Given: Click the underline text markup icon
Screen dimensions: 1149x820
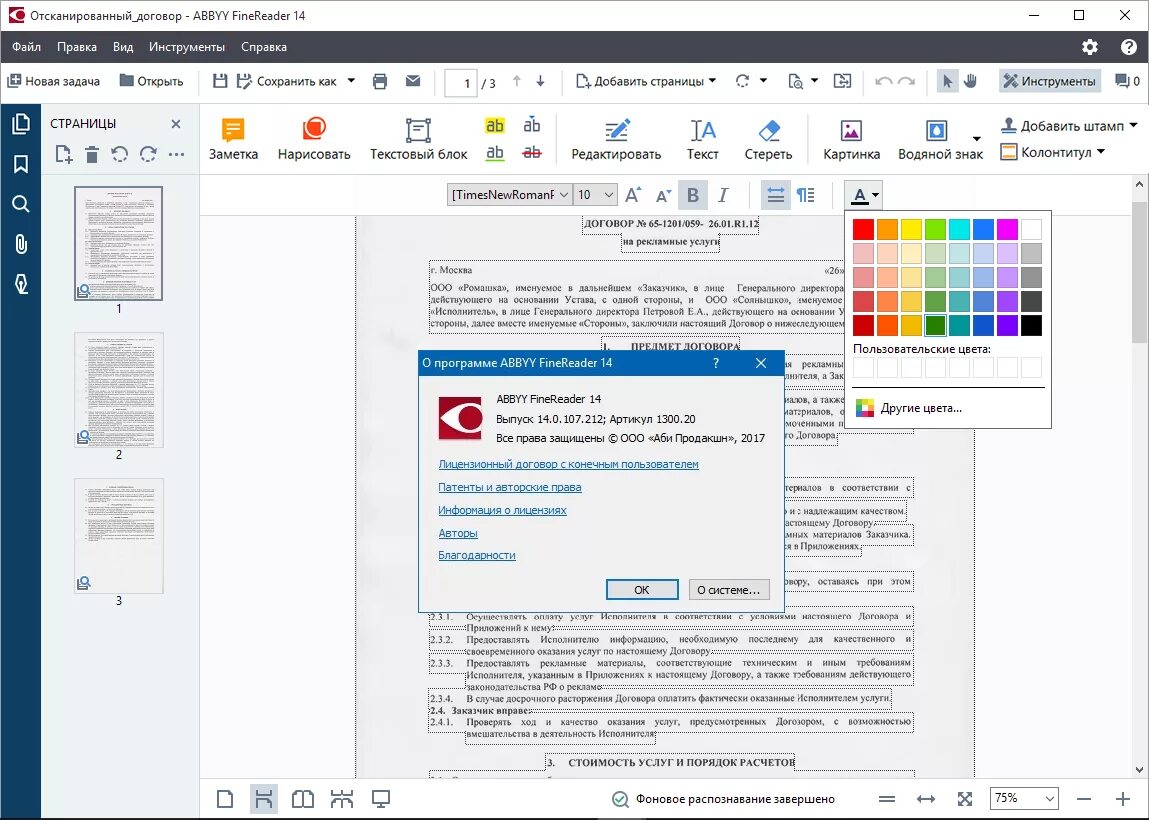Looking at the screenshot, I should [x=495, y=152].
